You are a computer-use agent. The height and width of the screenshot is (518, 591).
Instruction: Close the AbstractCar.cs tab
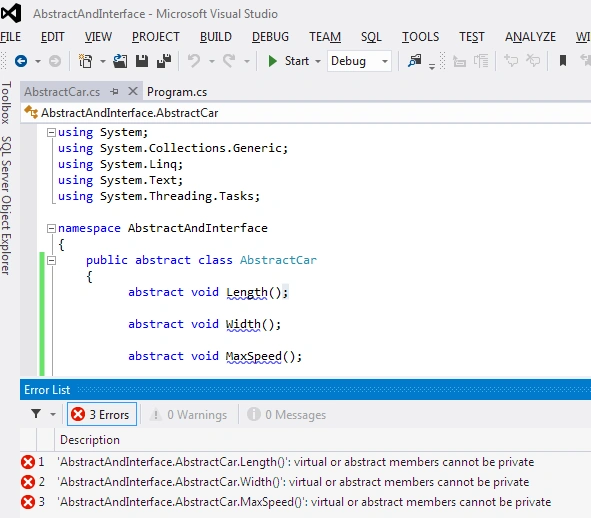133,91
